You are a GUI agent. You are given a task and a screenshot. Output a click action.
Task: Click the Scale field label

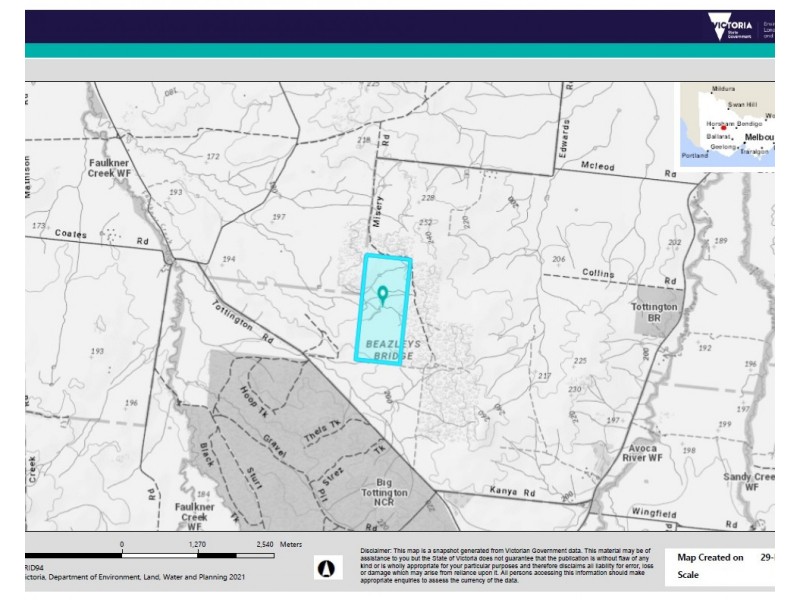688,575
